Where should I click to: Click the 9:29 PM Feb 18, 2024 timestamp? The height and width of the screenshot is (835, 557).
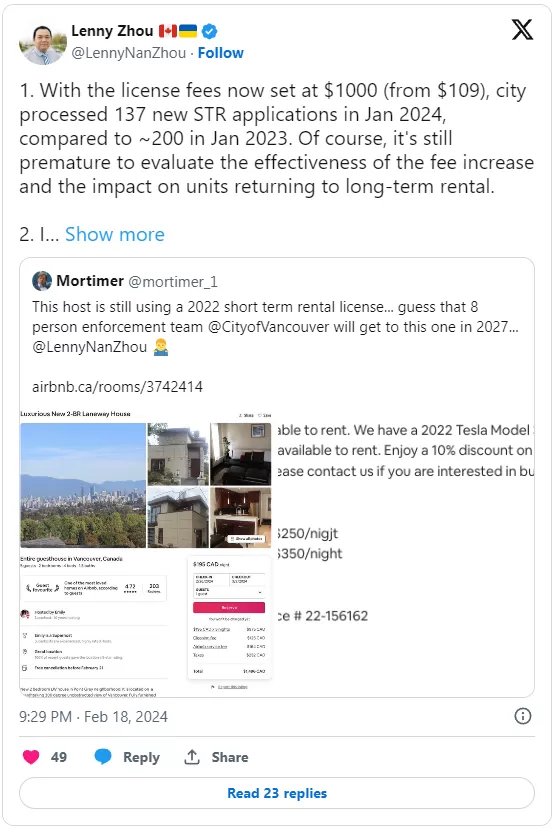(x=93, y=717)
